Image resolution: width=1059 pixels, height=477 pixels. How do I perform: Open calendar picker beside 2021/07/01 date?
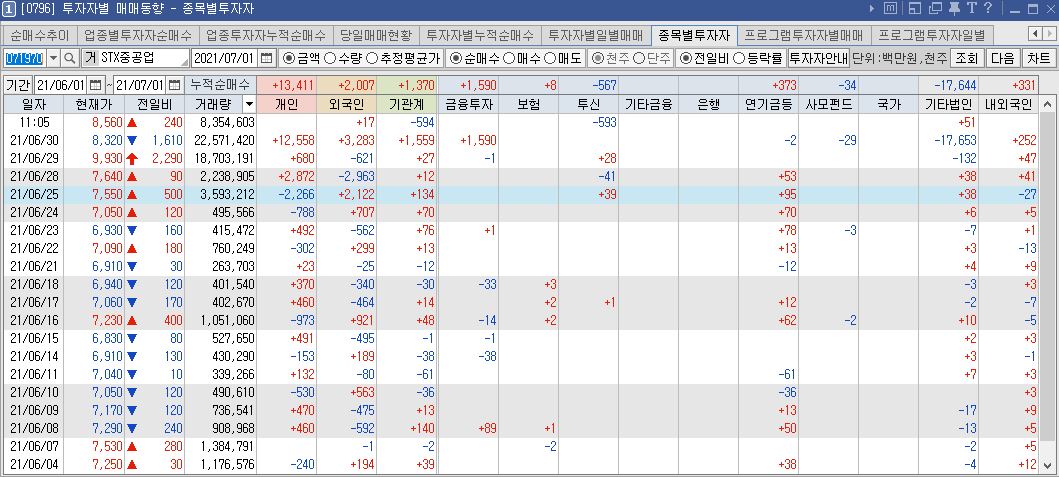pos(267,58)
